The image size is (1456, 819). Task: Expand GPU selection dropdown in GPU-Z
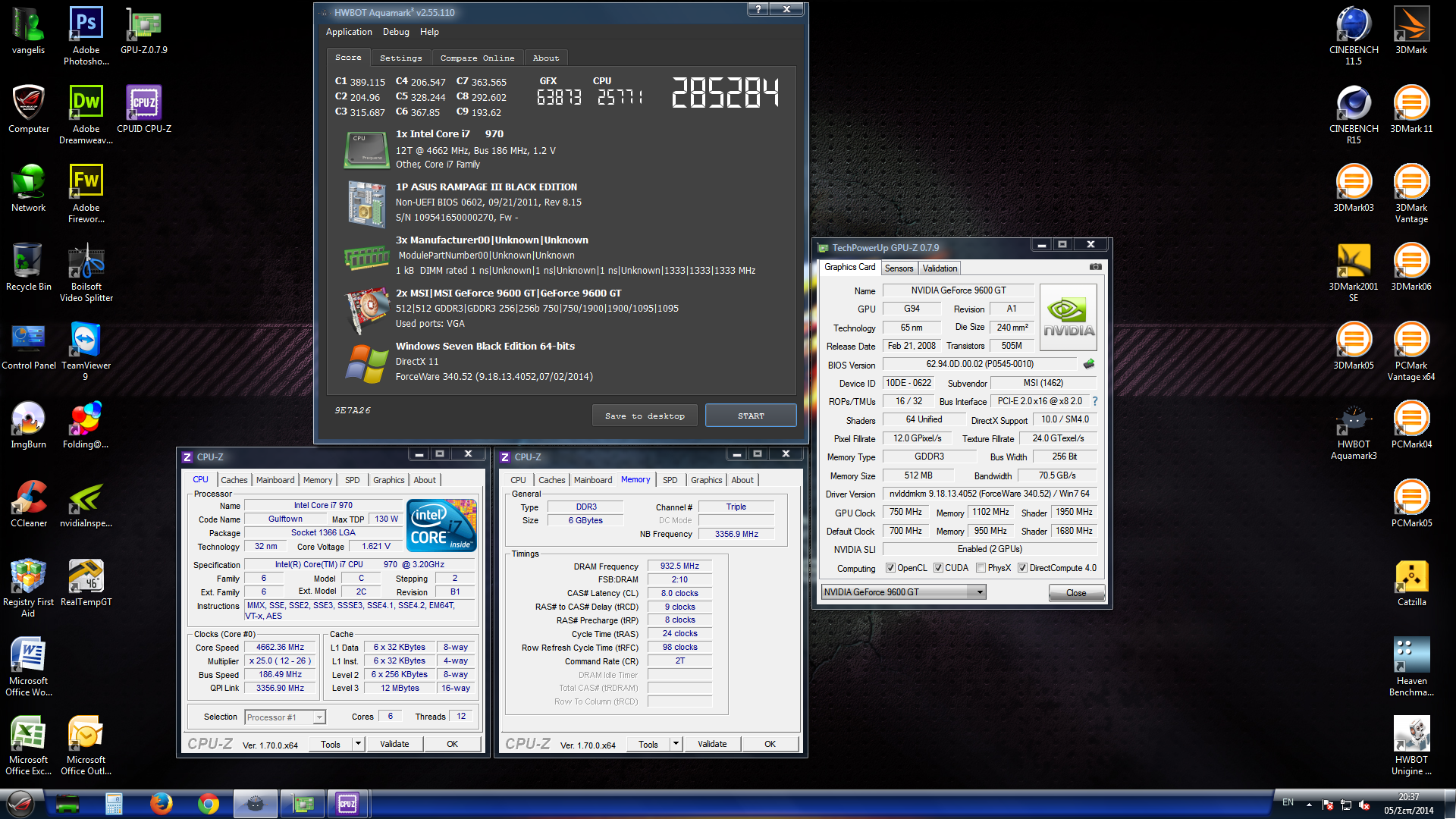pyautogui.click(x=980, y=592)
